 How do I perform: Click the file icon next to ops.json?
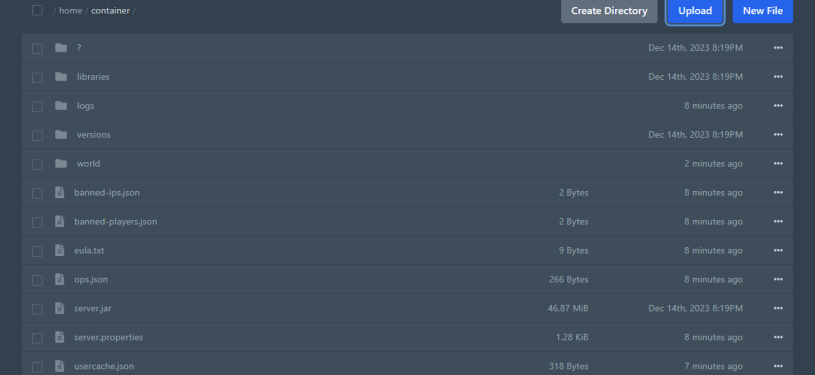click(60, 280)
